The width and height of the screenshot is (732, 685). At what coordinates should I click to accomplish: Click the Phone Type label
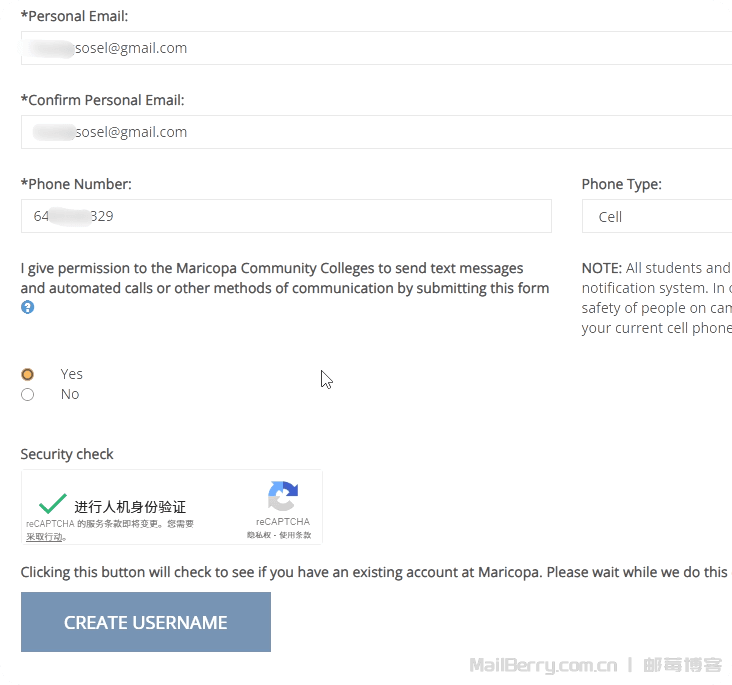pos(621,184)
